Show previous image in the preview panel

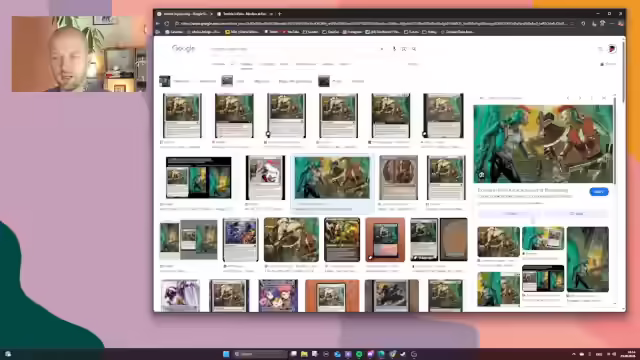point(568,98)
